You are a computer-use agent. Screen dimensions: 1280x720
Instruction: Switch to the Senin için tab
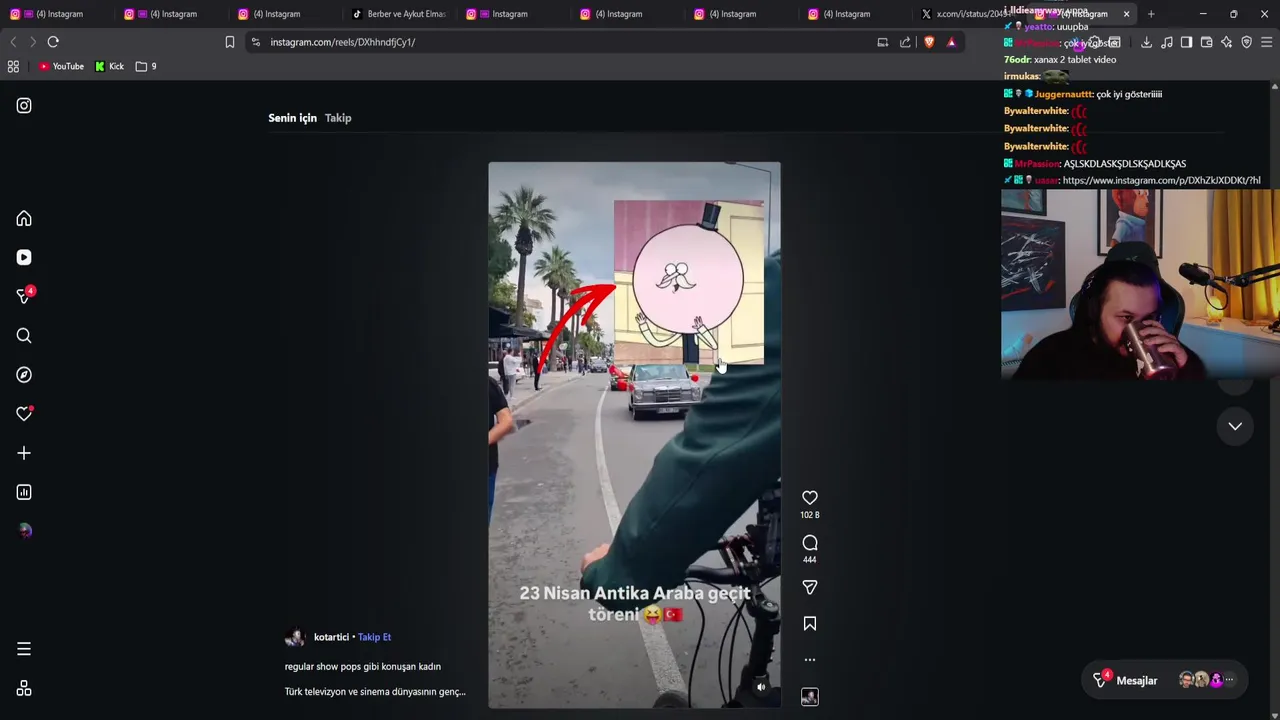click(x=292, y=118)
